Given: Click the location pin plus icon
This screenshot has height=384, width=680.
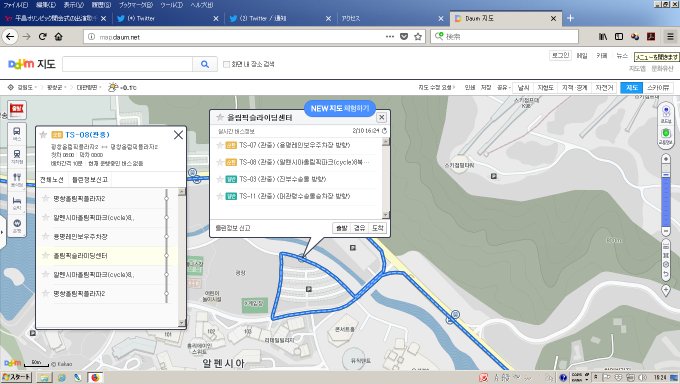Looking at the screenshot, I should tap(666, 290).
